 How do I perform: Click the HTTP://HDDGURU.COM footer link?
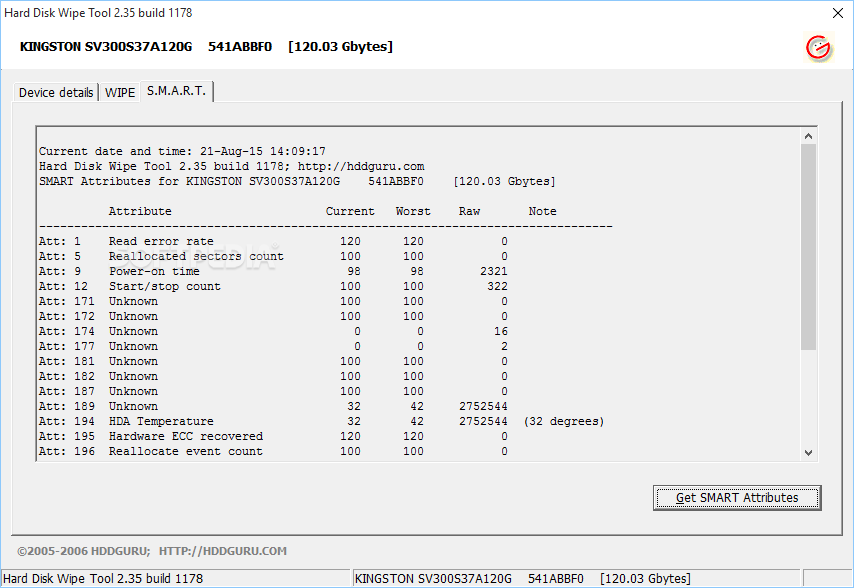click(x=223, y=551)
